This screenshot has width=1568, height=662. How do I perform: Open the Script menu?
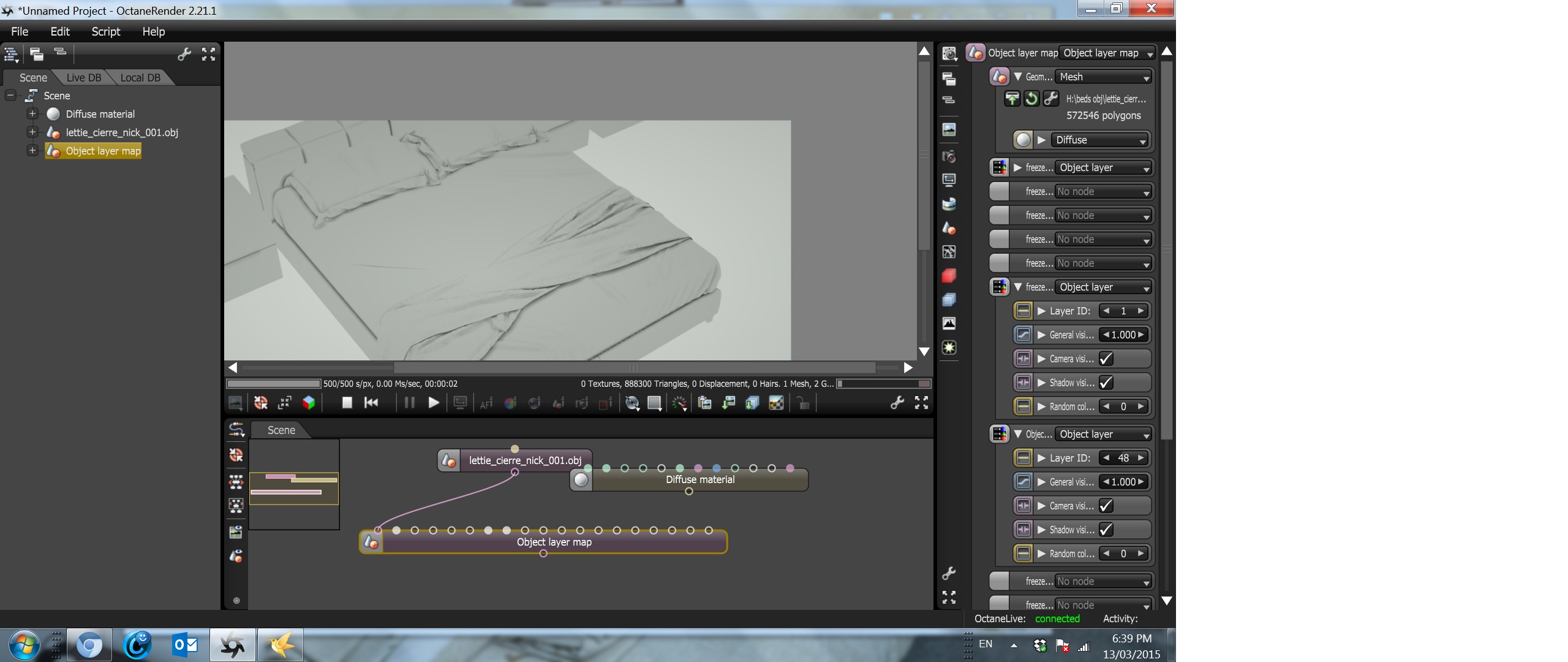[105, 31]
